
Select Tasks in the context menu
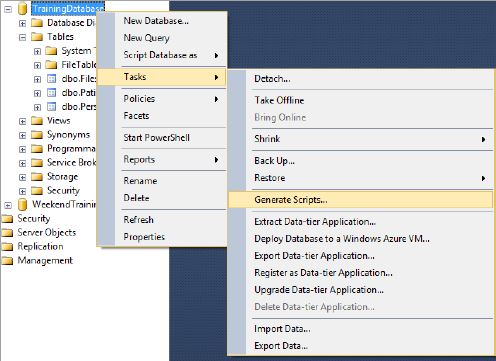point(161,77)
